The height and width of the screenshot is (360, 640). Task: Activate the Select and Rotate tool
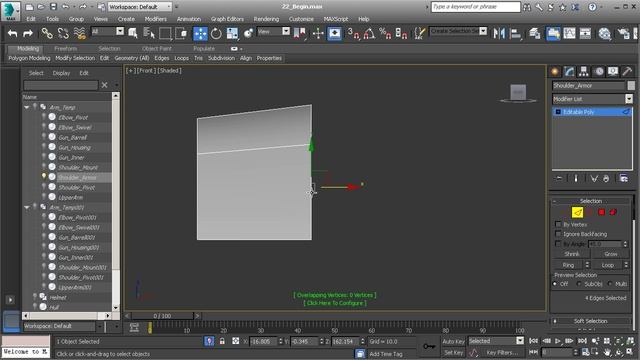(x=216, y=33)
